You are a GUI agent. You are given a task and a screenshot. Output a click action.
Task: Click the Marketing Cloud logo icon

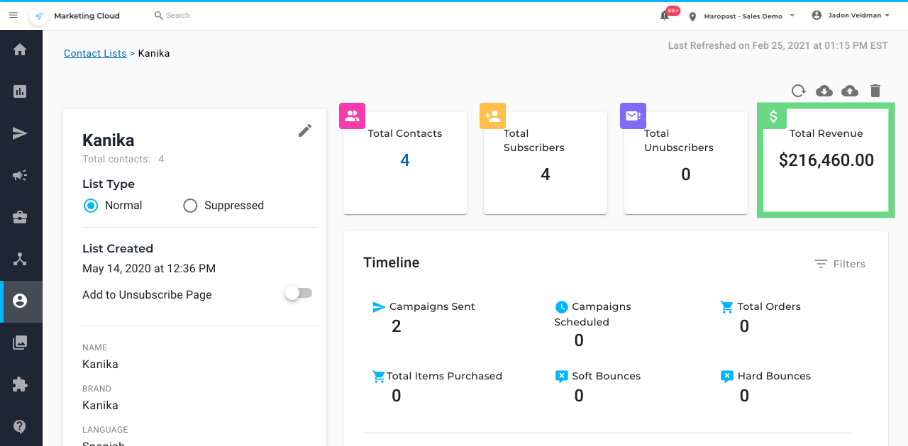pos(39,16)
